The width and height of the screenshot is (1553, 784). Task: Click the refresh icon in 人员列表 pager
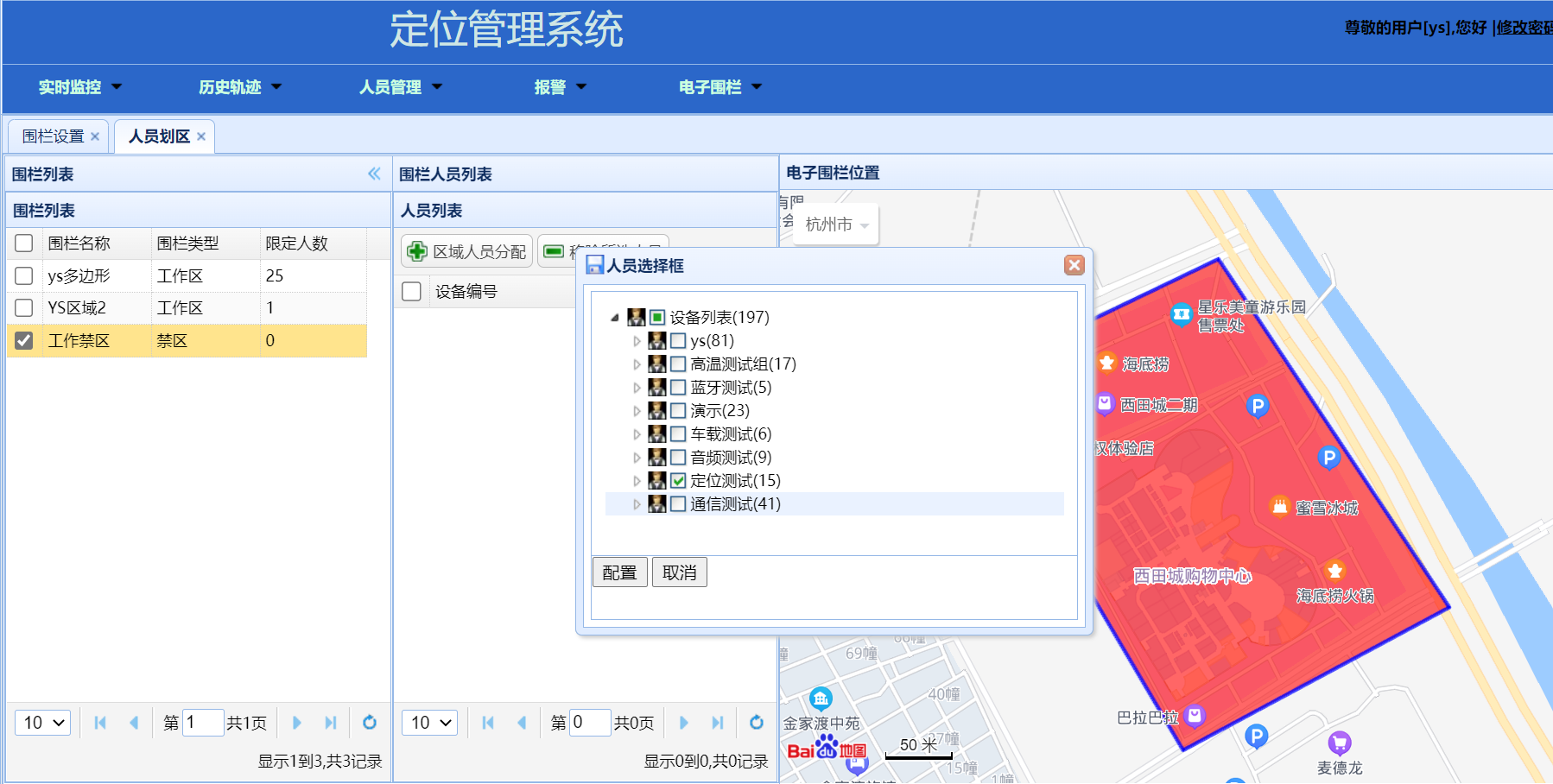pos(757,723)
